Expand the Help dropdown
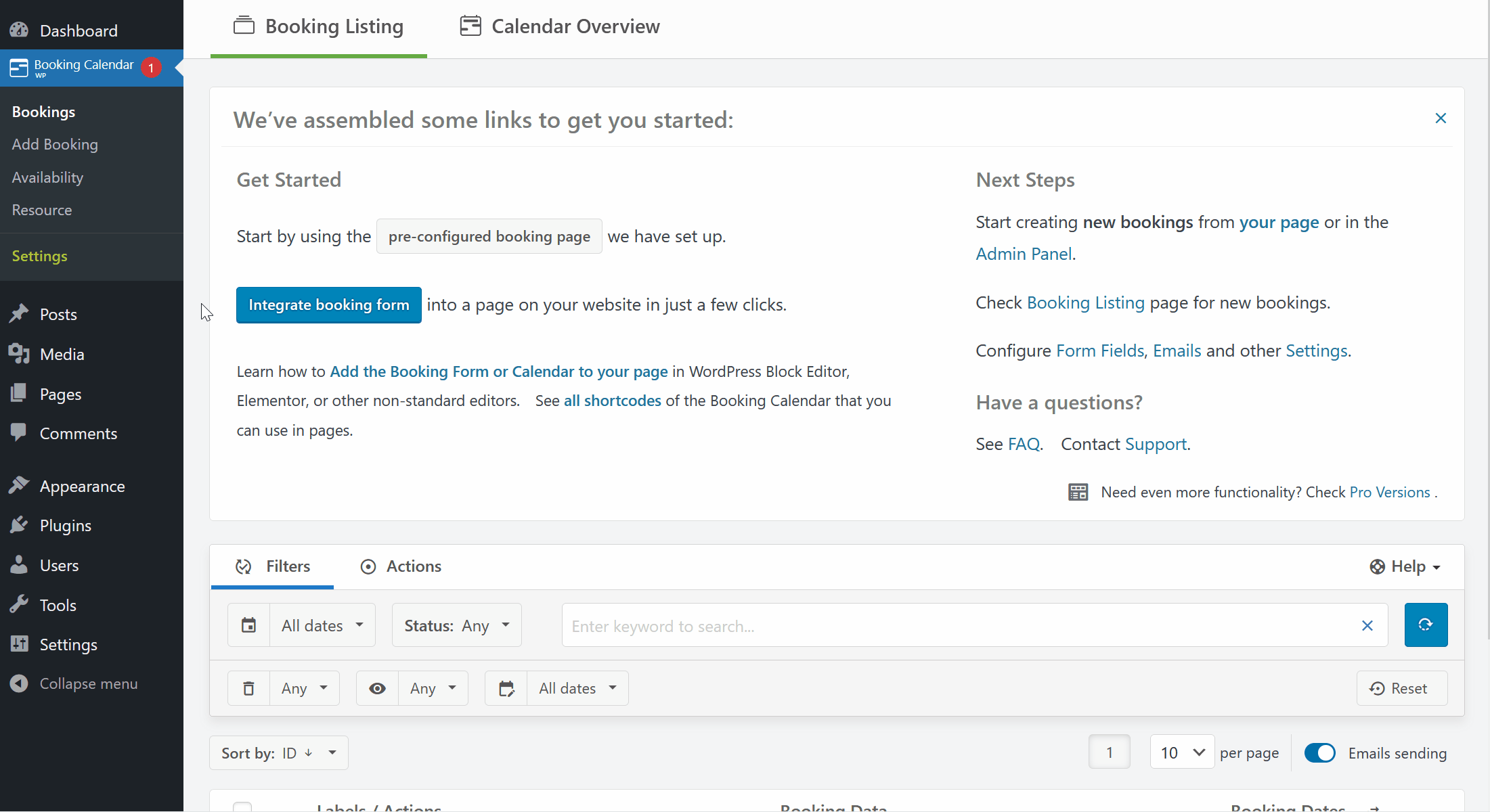Viewport: 1490px width, 812px height. [1406, 566]
